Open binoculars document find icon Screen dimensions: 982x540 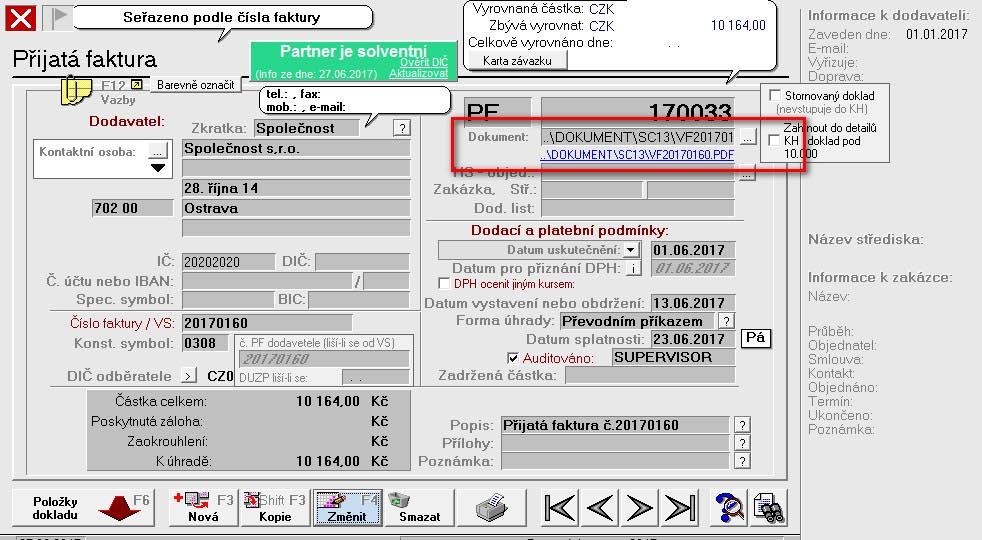(x=769, y=507)
